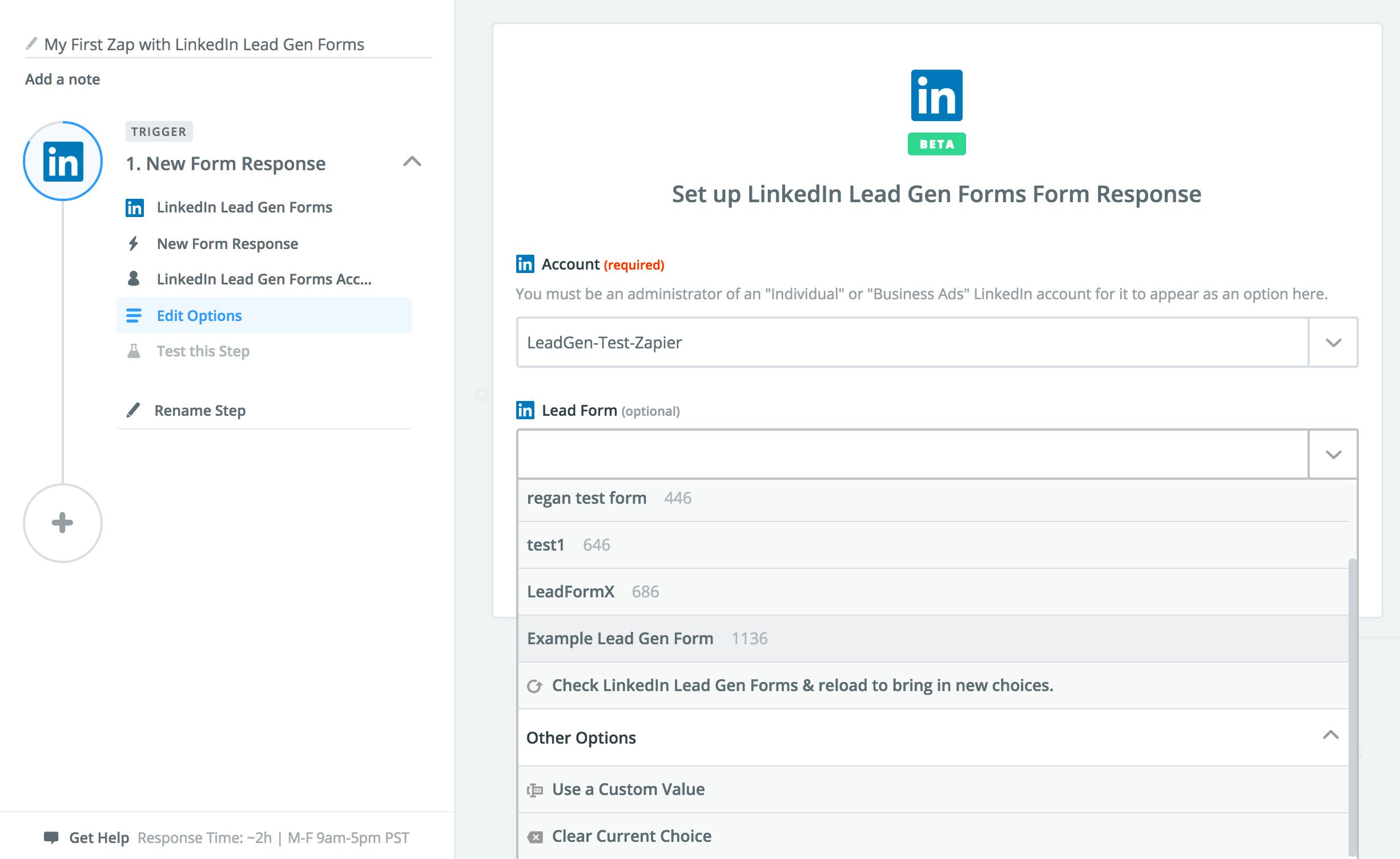Image resolution: width=1400 pixels, height=859 pixels.
Task: Toggle the Lead Form dropdown arrow
Action: tap(1333, 455)
